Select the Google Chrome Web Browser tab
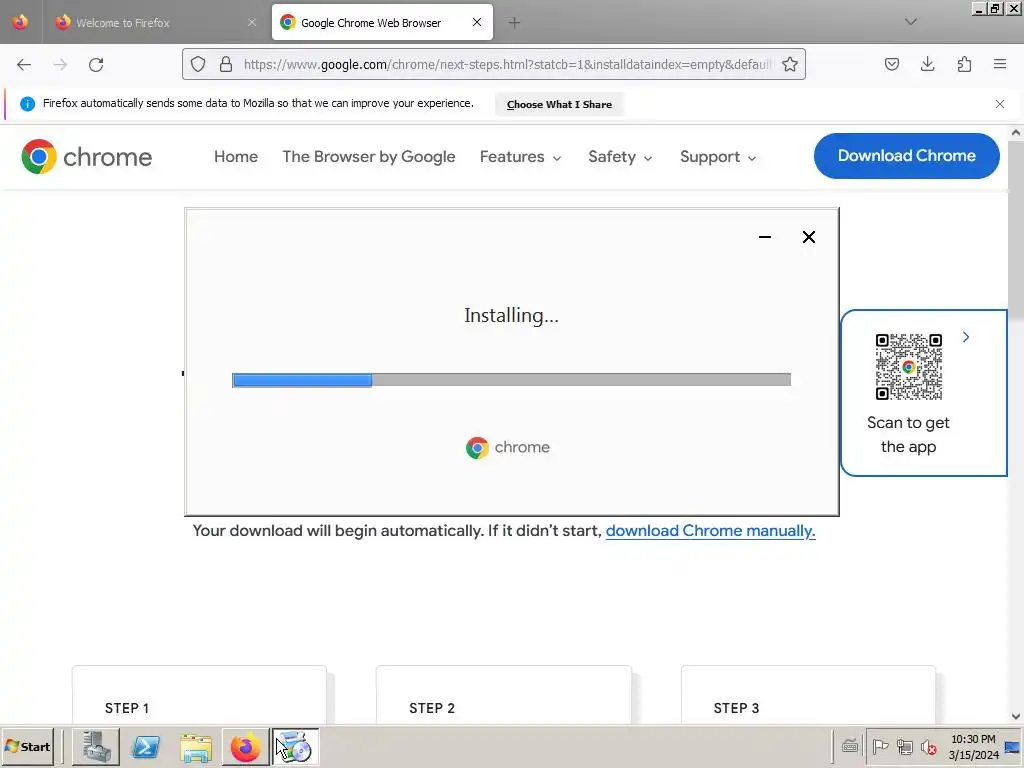1024x768 pixels. pyautogui.click(x=383, y=23)
